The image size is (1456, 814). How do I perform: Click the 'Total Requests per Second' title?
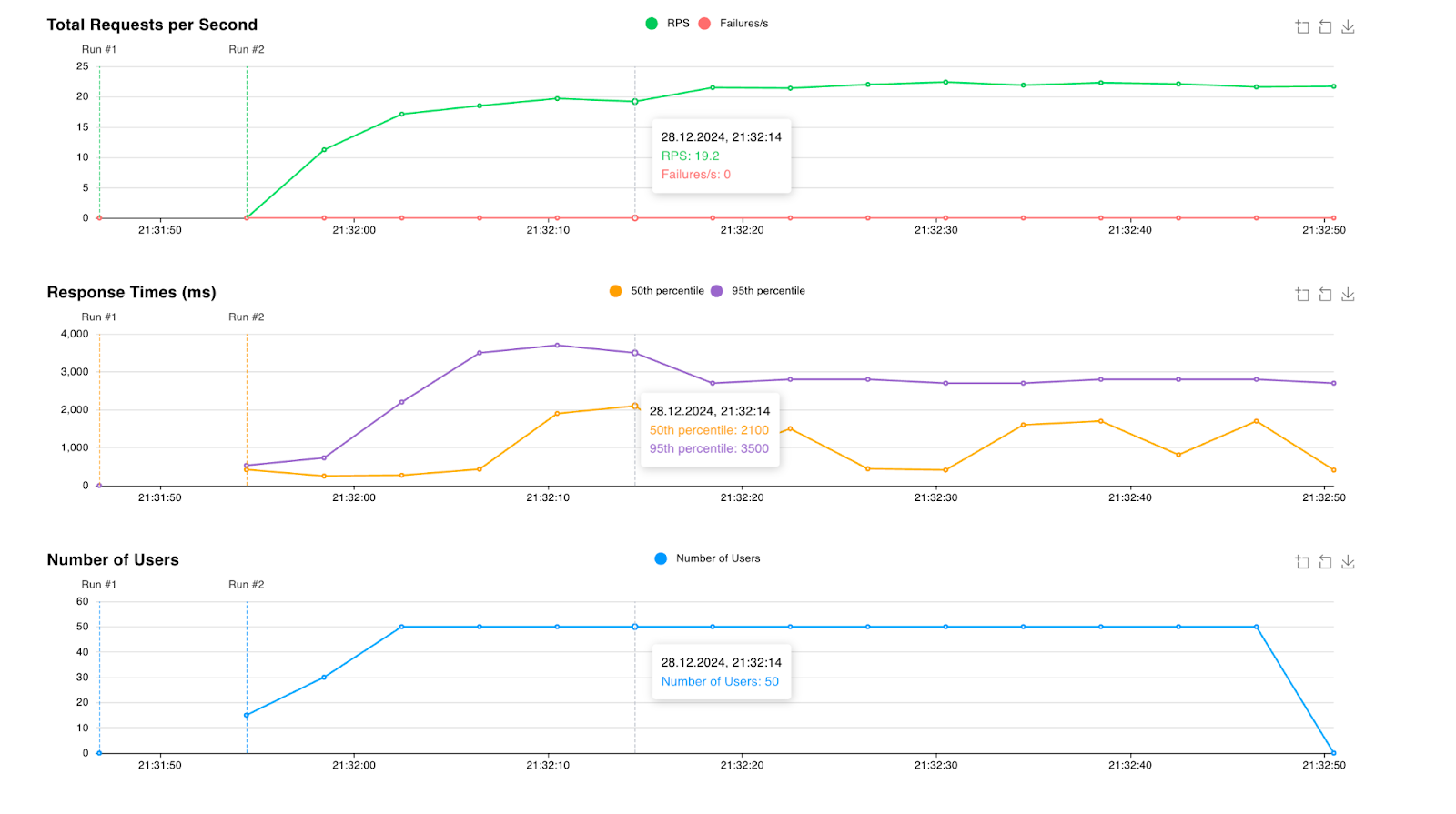click(x=152, y=25)
